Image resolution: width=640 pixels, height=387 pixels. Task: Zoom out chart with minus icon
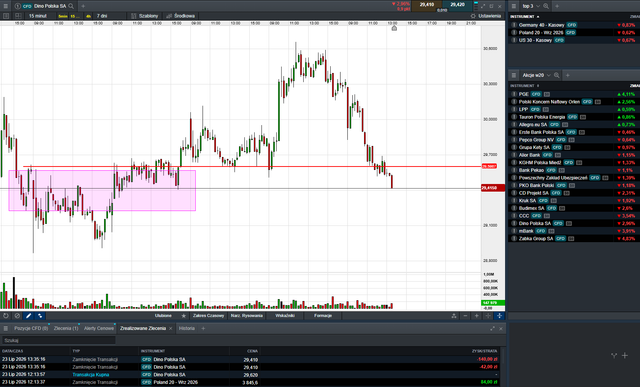click(x=465, y=316)
